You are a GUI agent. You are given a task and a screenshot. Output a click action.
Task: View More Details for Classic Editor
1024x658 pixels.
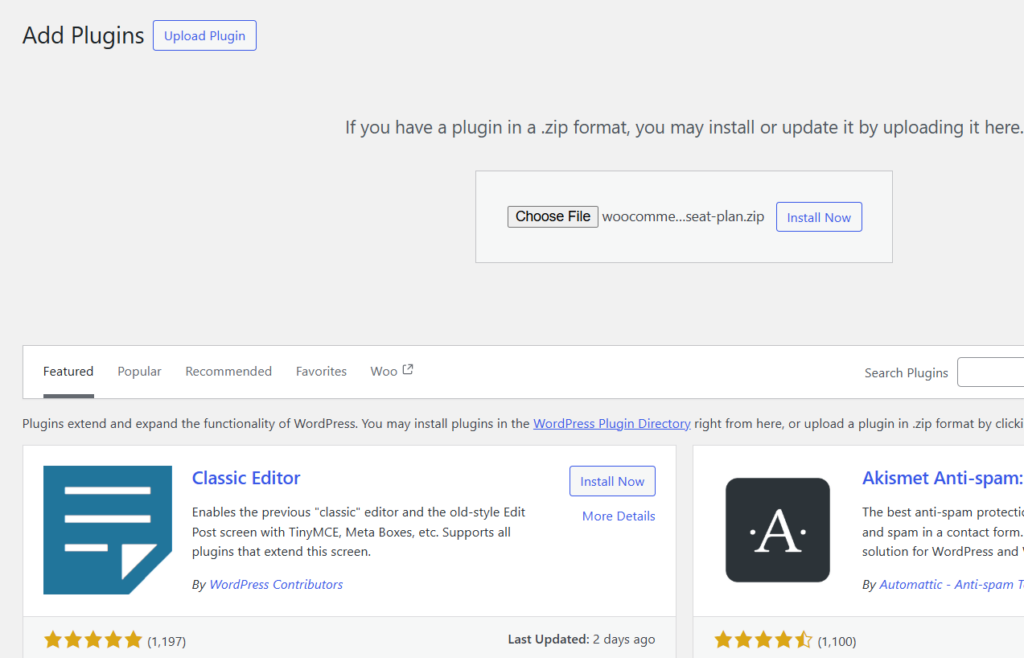618,516
